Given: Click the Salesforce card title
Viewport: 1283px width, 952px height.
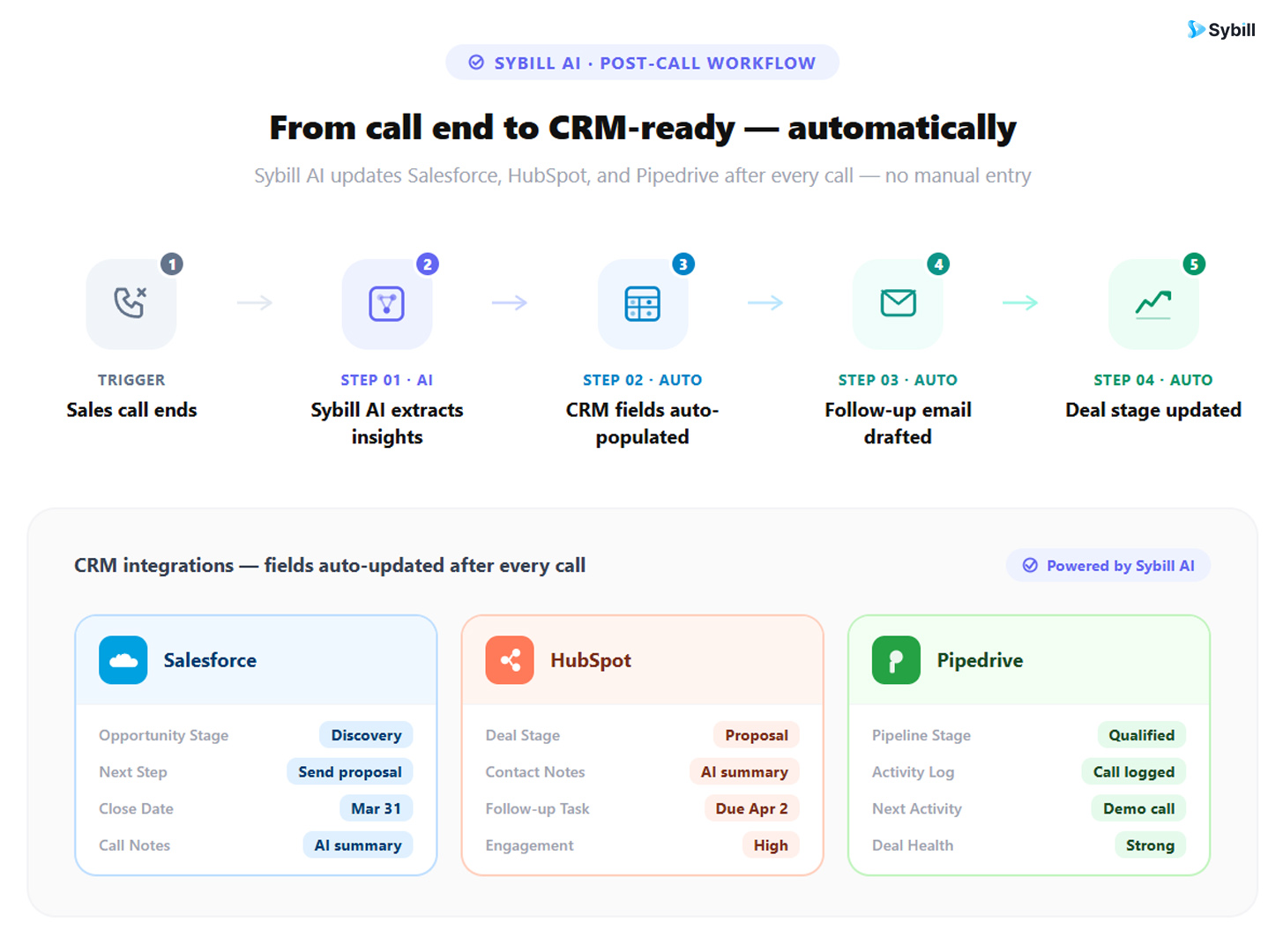Looking at the screenshot, I should pyautogui.click(x=210, y=660).
